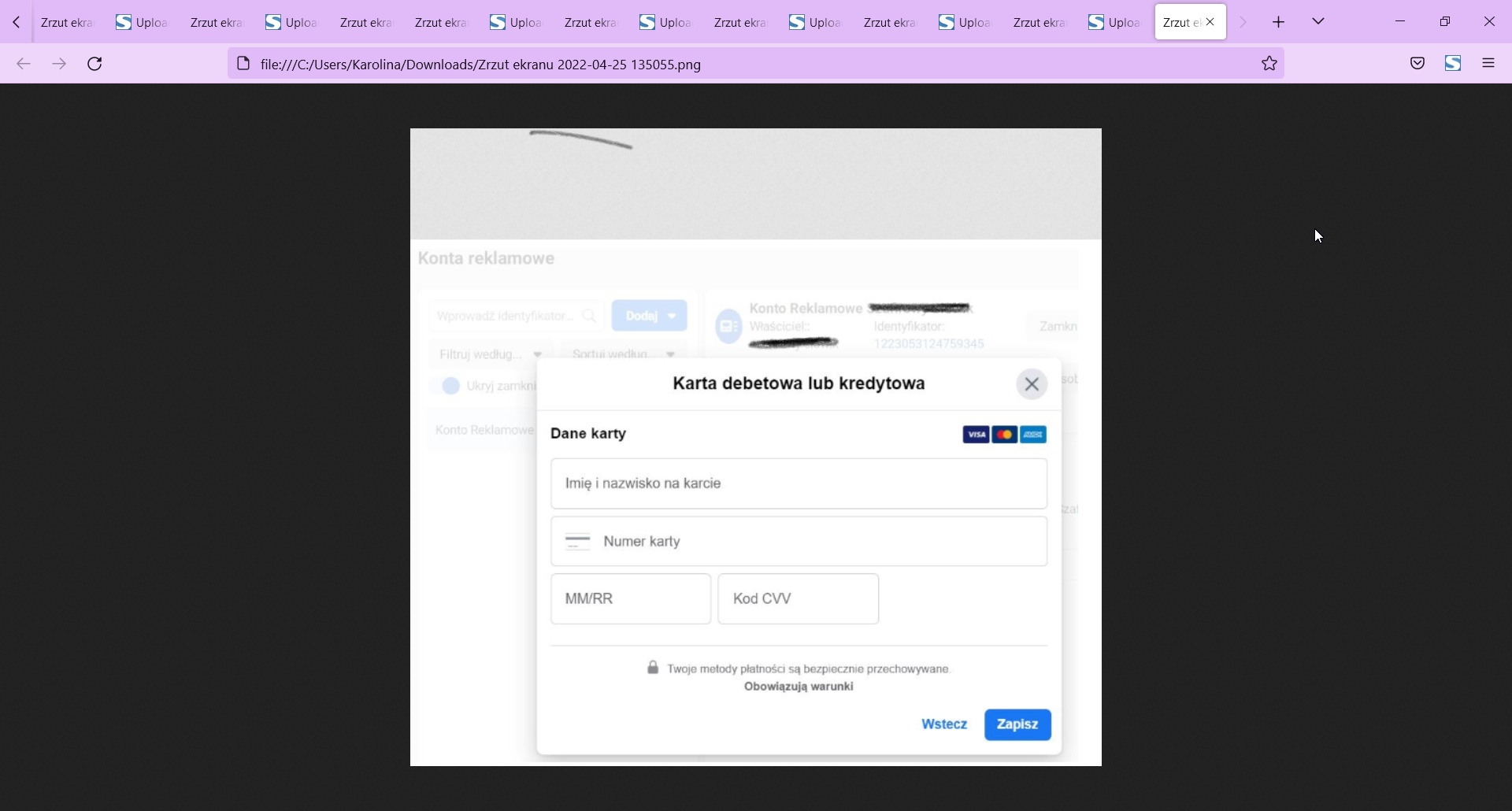Click the Zamknij button on the ad account
Viewport: 1512px width, 811px height.
point(1054,326)
